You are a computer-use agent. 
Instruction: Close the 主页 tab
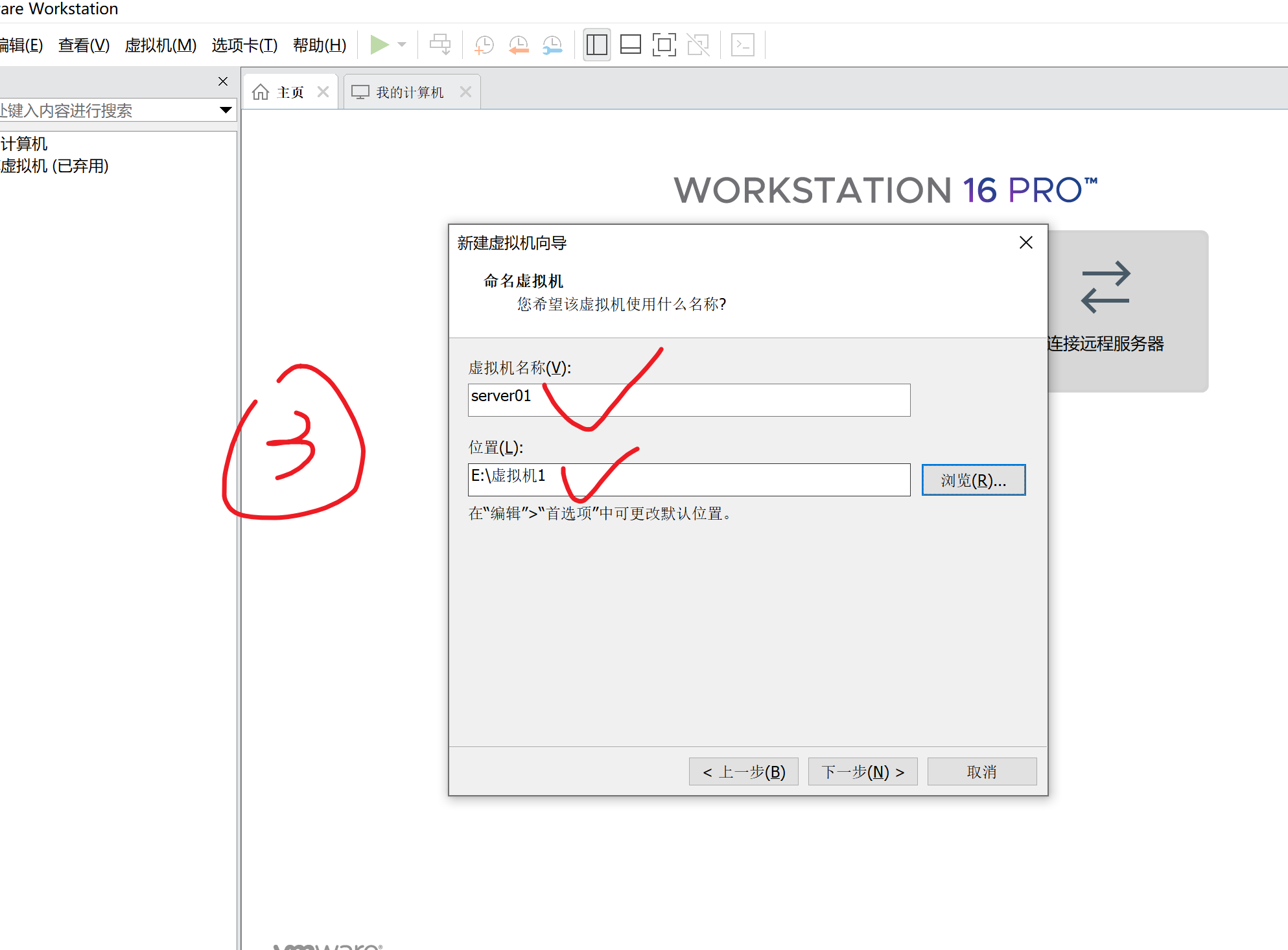click(x=323, y=92)
